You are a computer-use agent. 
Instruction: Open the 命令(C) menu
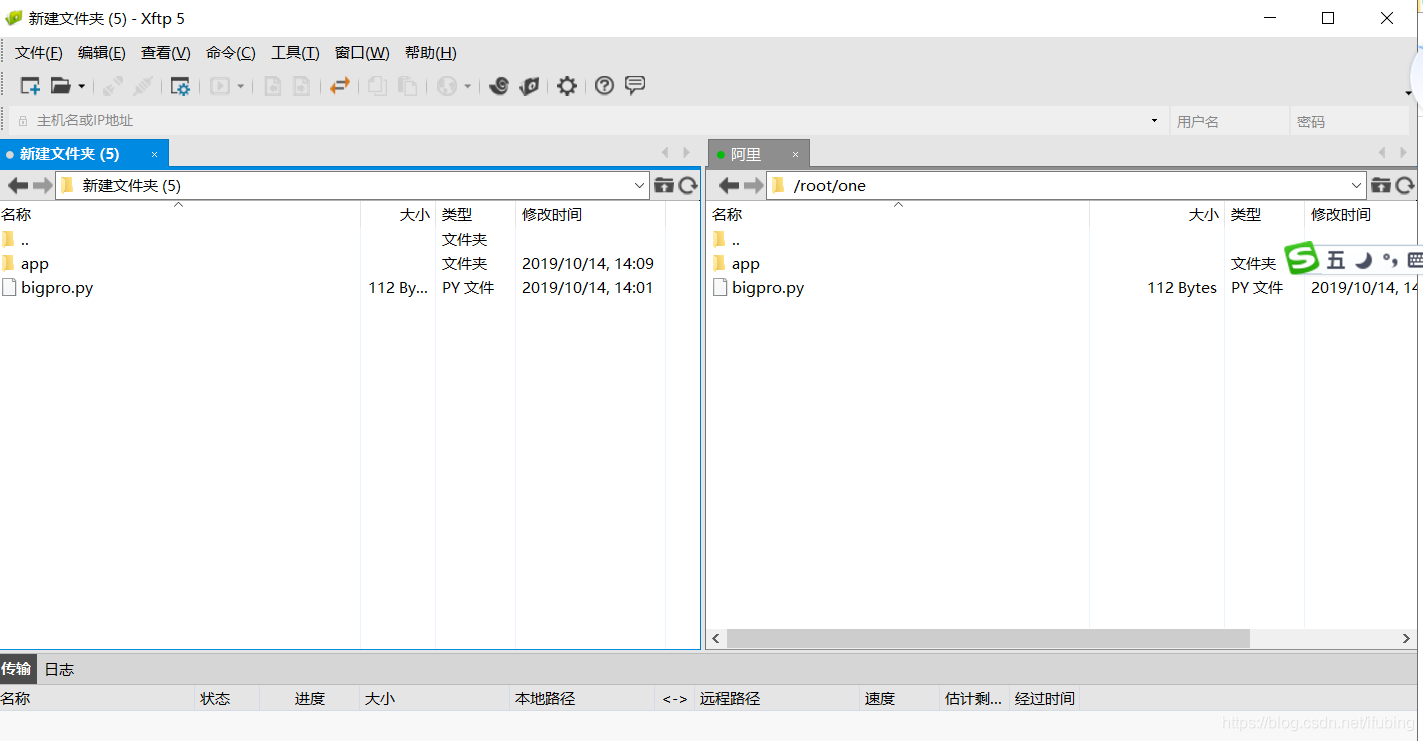tap(231, 53)
